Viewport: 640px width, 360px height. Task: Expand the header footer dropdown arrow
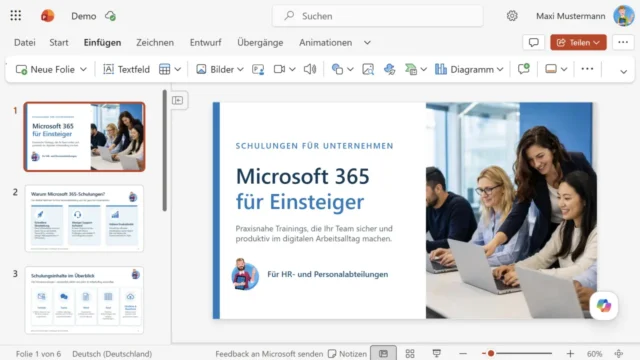[x=564, y=69]
